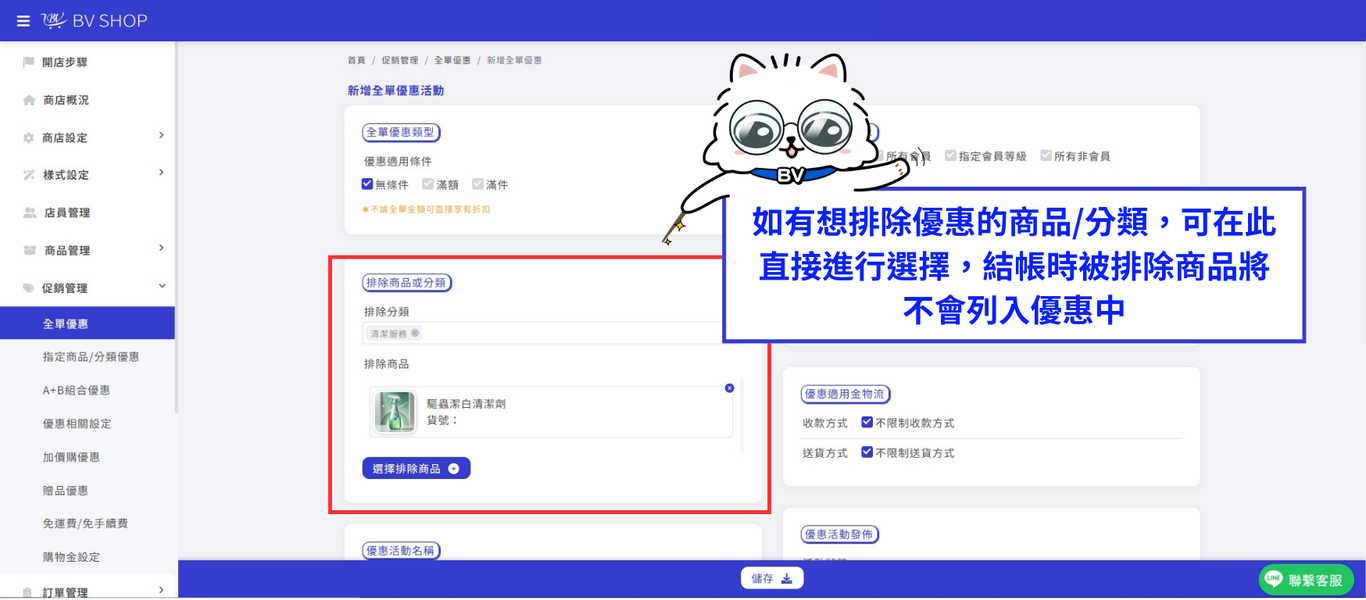Open the LINE 聯繫客服 chat button
This screenshot has height=600, width=1366.
(1306, 580)
